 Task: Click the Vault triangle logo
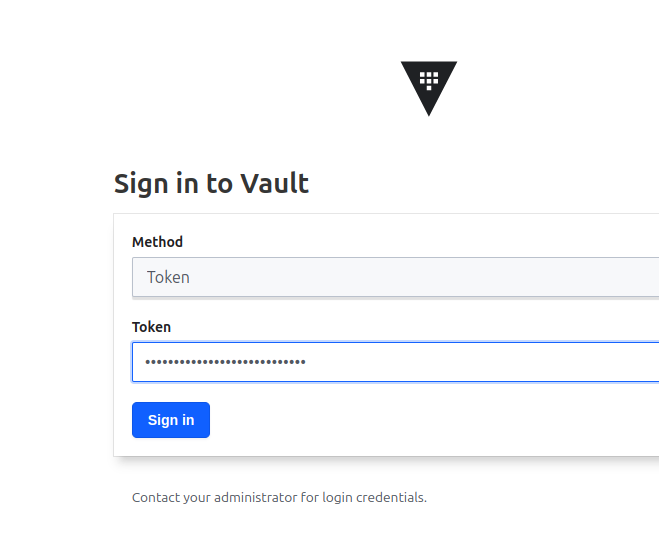pyautogui.click(x=429, y=88)
